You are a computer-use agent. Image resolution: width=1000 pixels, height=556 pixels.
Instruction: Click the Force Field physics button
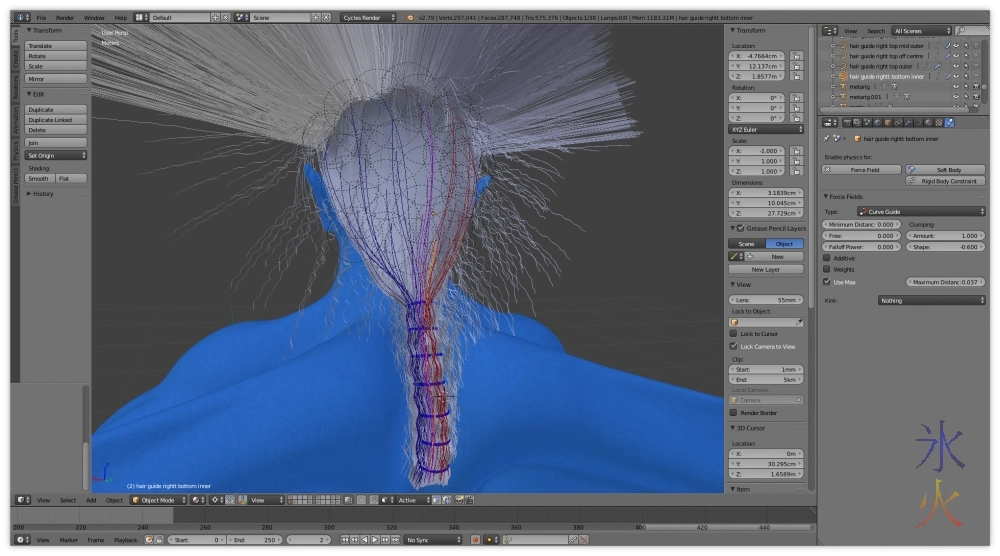click(x=864, y=170)
